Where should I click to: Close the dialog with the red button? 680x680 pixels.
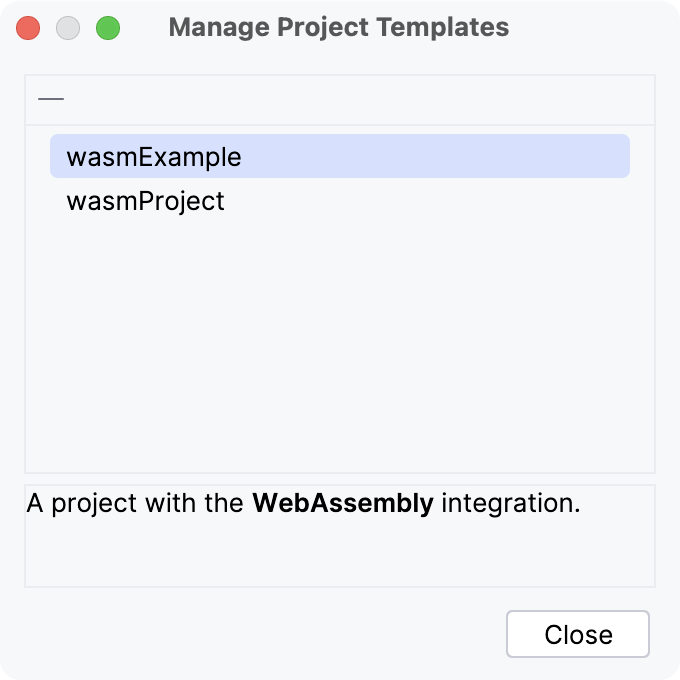pos(28,28)
